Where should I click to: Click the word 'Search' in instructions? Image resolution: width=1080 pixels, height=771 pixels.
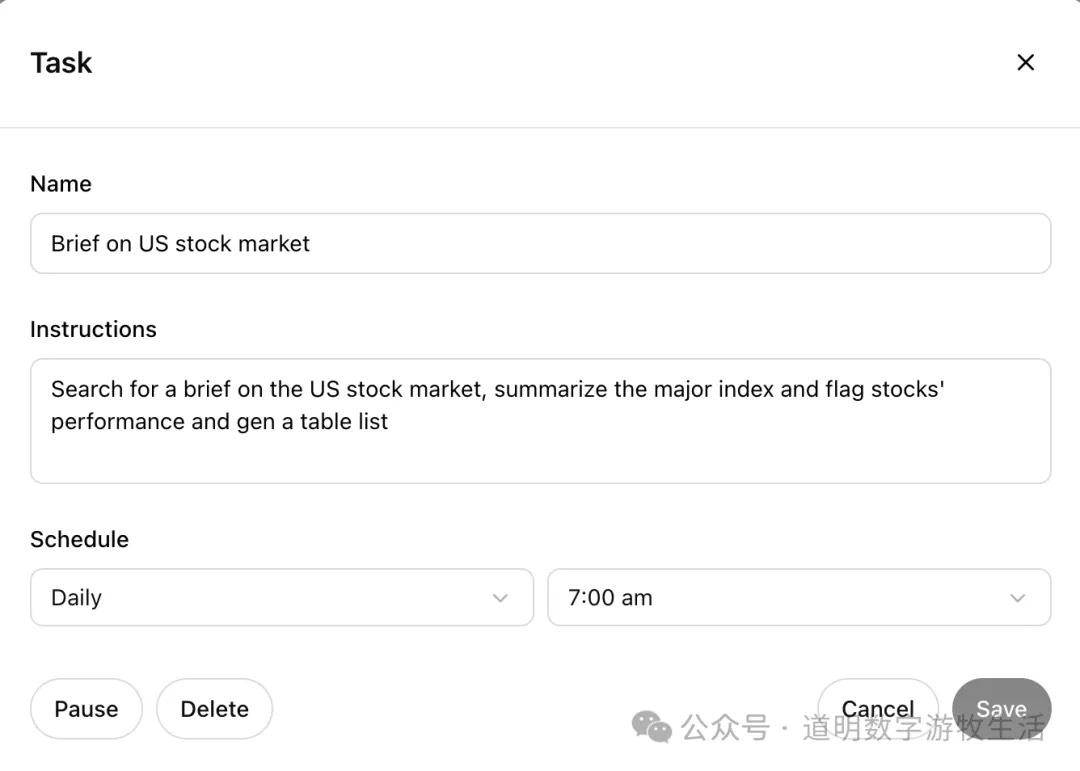(x=85, y=389)
